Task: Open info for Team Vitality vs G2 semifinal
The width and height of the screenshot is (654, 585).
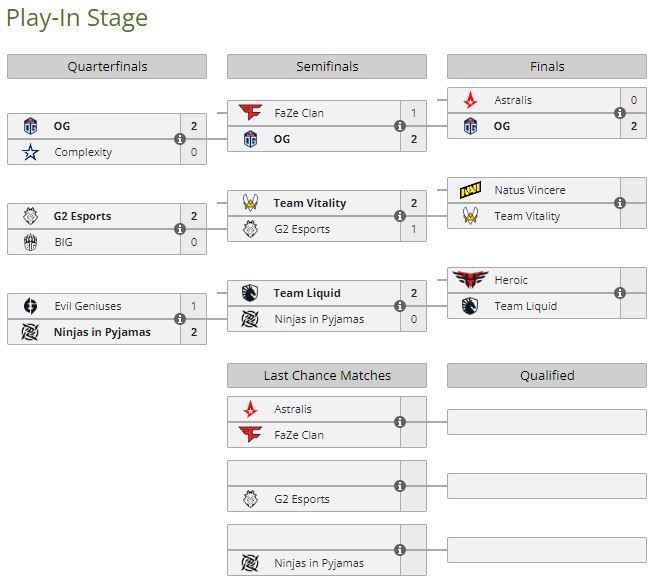Action: point(400,216)
